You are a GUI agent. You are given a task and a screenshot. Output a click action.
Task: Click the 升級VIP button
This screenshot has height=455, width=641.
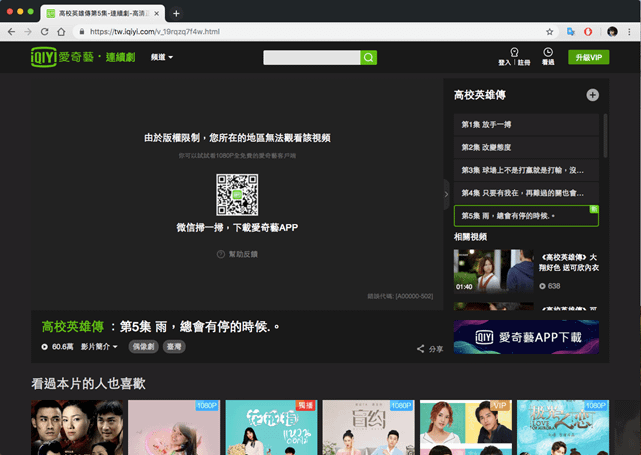point(589,57)
